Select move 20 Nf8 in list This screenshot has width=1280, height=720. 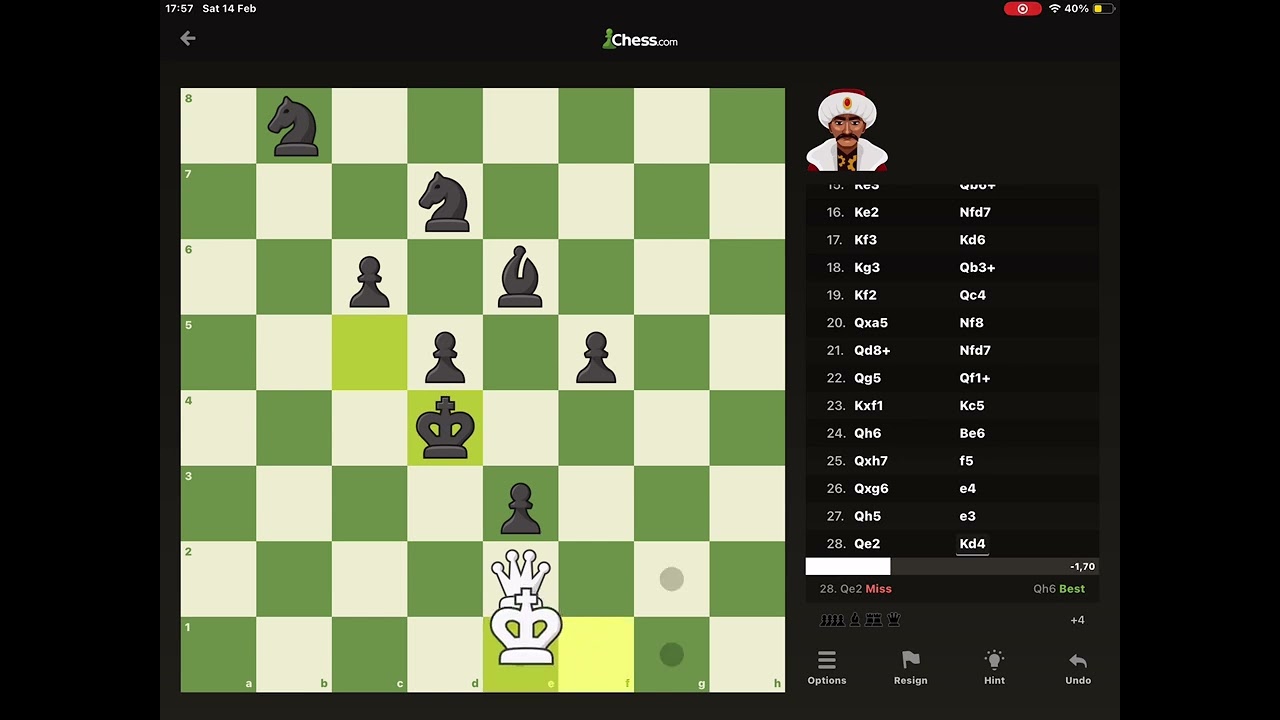click(971, 323)
